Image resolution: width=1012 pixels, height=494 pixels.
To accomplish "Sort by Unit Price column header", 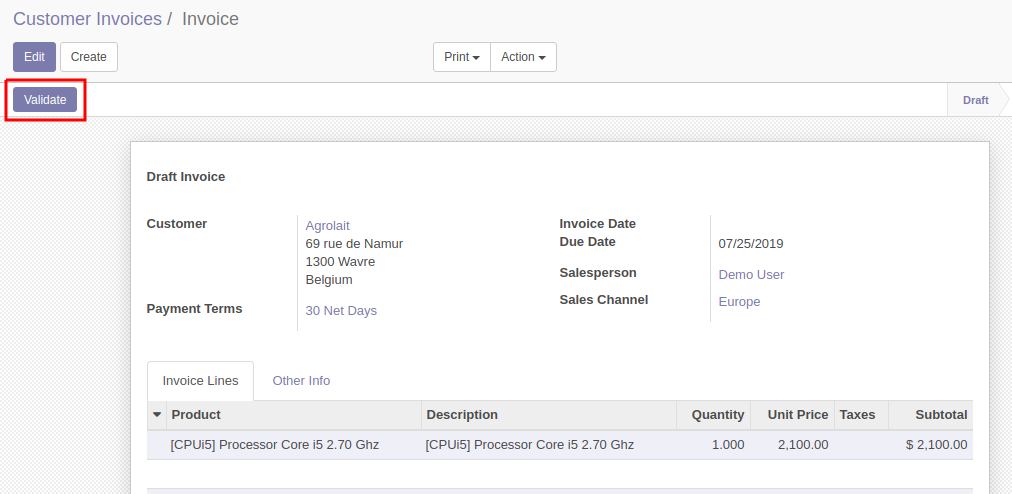I will pyautogui.click(x=792, y=415).
